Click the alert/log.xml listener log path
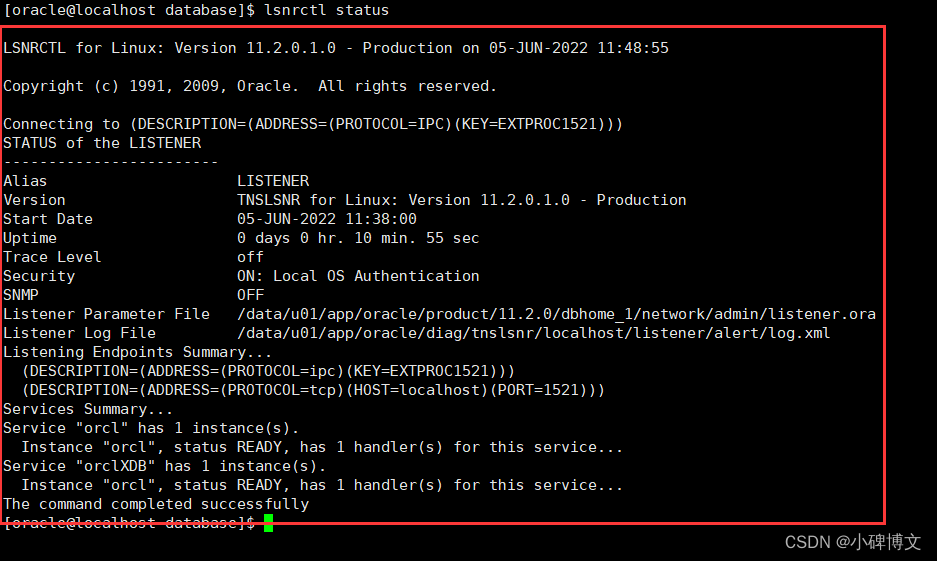Image resolution: width=937 pixels, height=561 pixels. pos(534,333)
